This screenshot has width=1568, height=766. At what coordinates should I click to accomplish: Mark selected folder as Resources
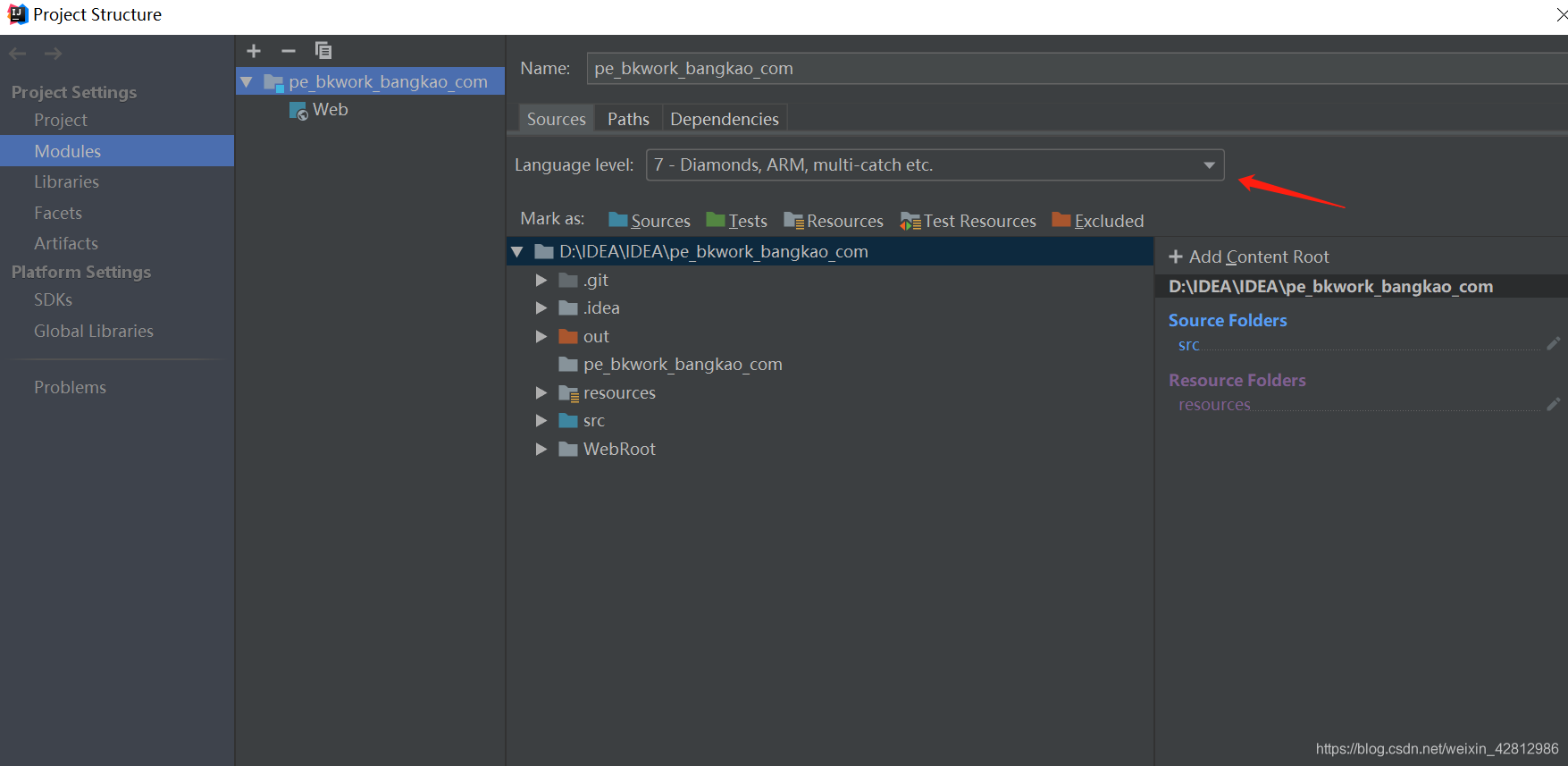(x=834, y=221)
